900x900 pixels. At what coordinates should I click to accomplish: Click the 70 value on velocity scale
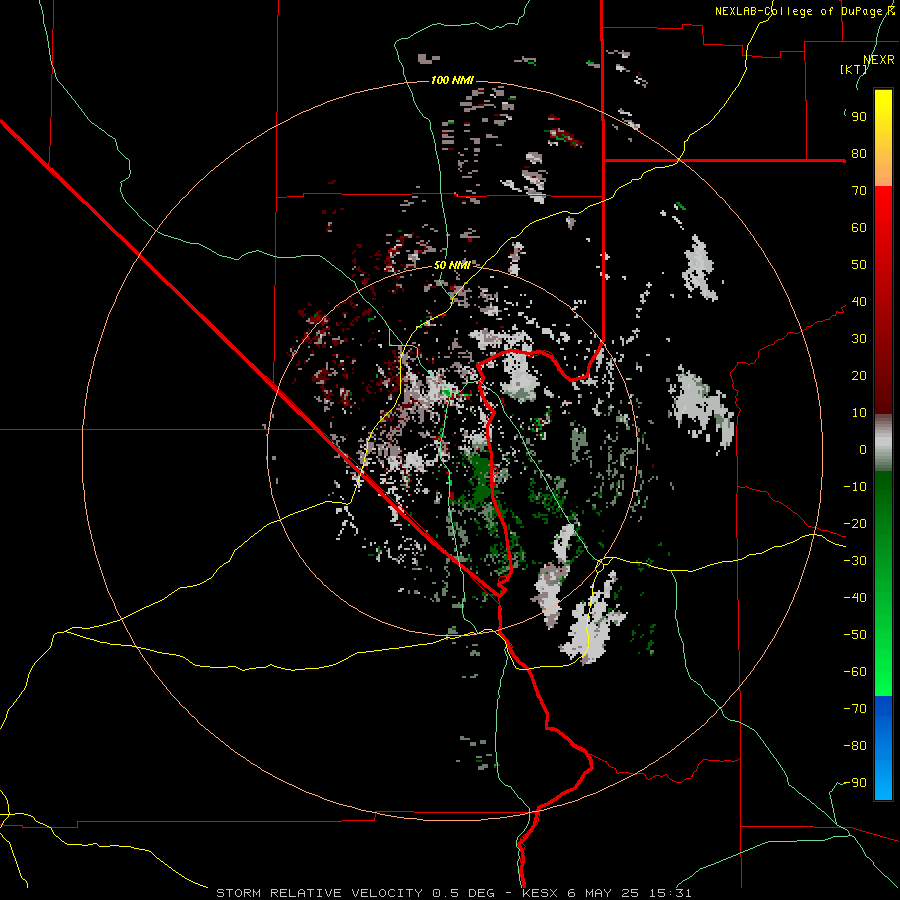(859, 191)
